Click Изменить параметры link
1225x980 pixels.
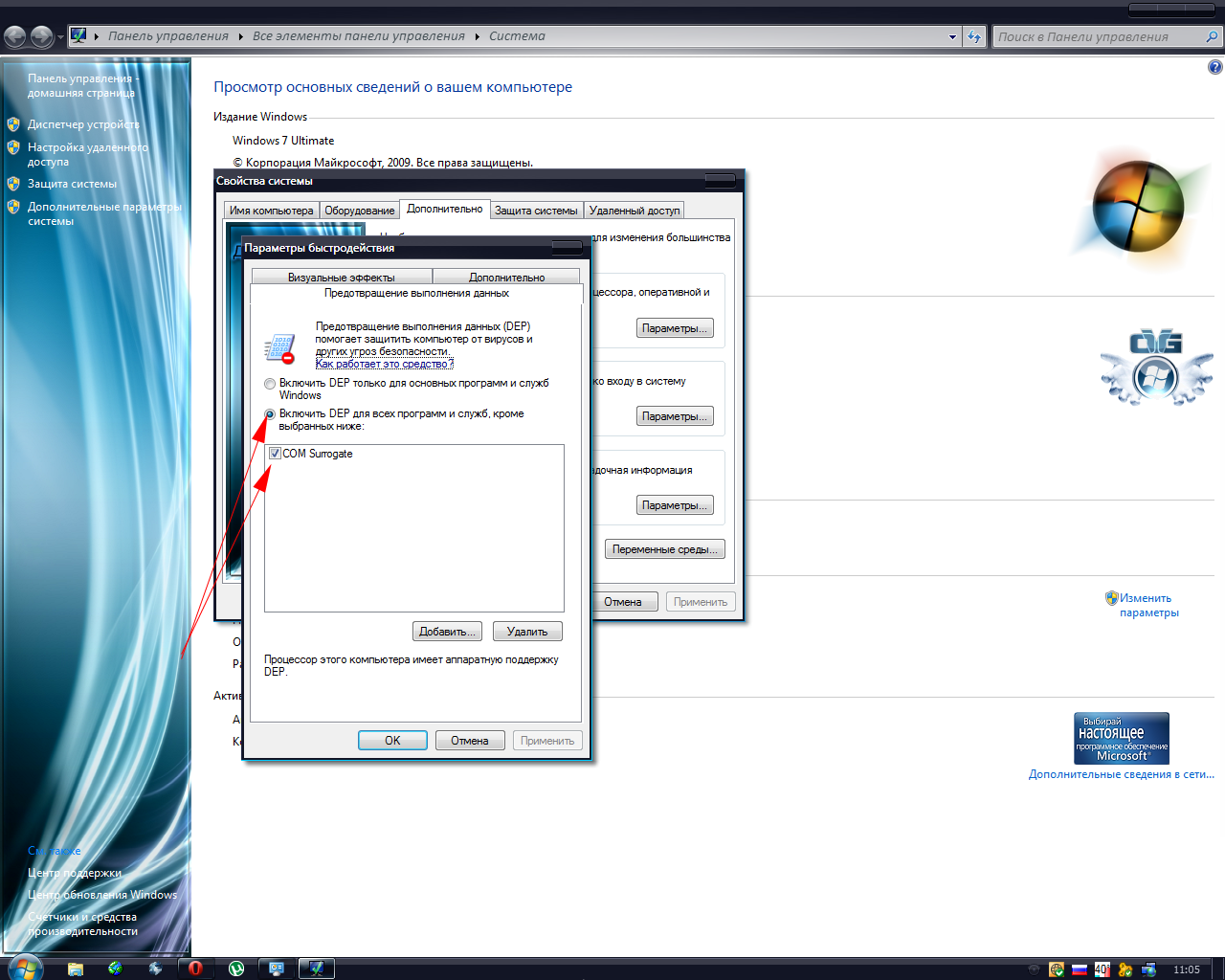pos(1149,605)
